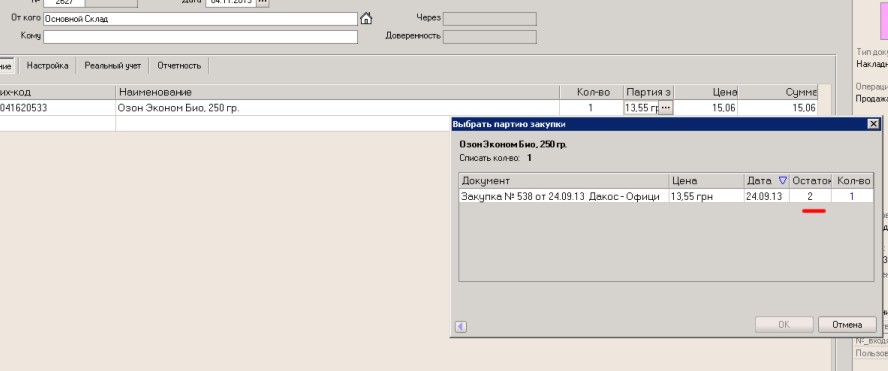Switch to the Отчетность tab
The width and height of the screenshot is (888, 371).
(x=179, y=66)
